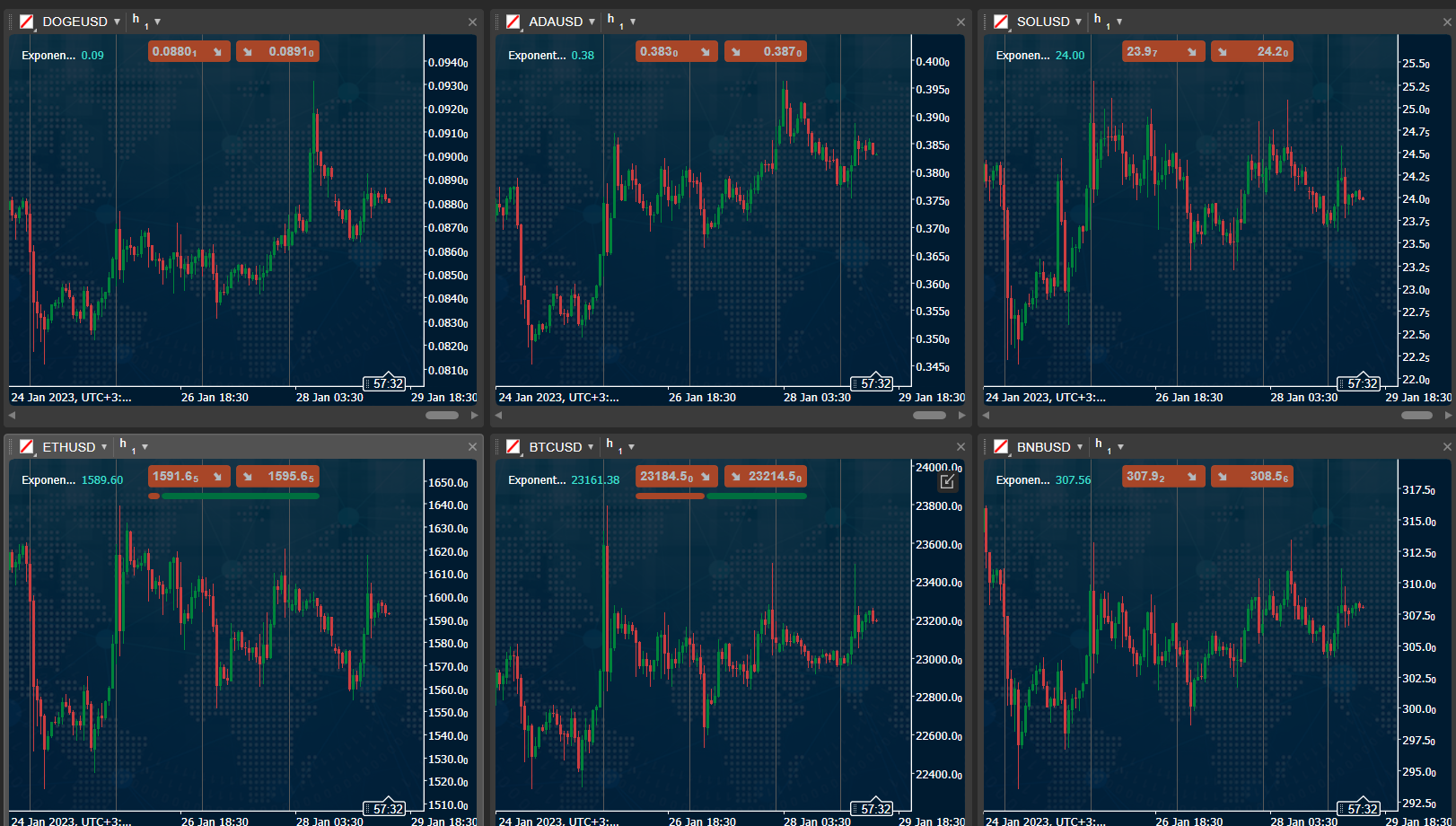Sell DOGEUSD at 0.08801
The image size is (1456, 826).
(189, 52)
